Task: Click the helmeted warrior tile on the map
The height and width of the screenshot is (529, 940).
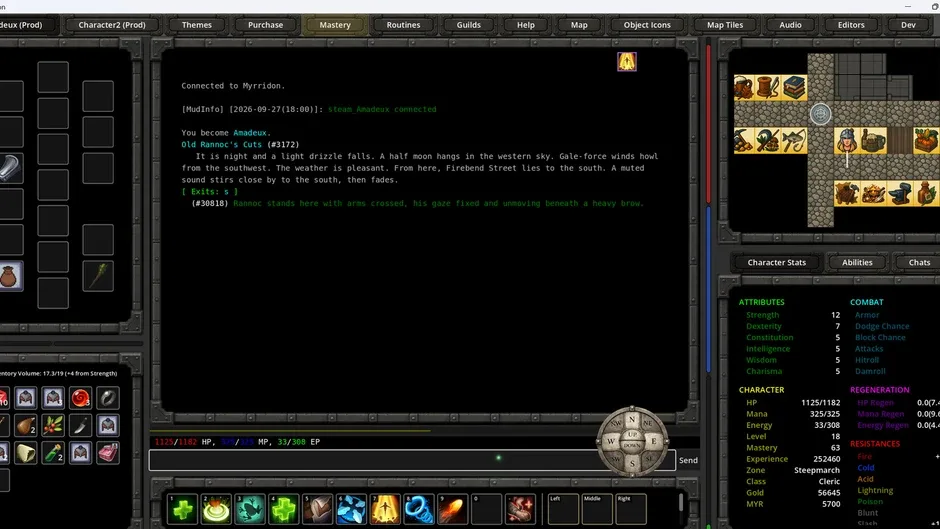Action: click(x=846, y=140)
